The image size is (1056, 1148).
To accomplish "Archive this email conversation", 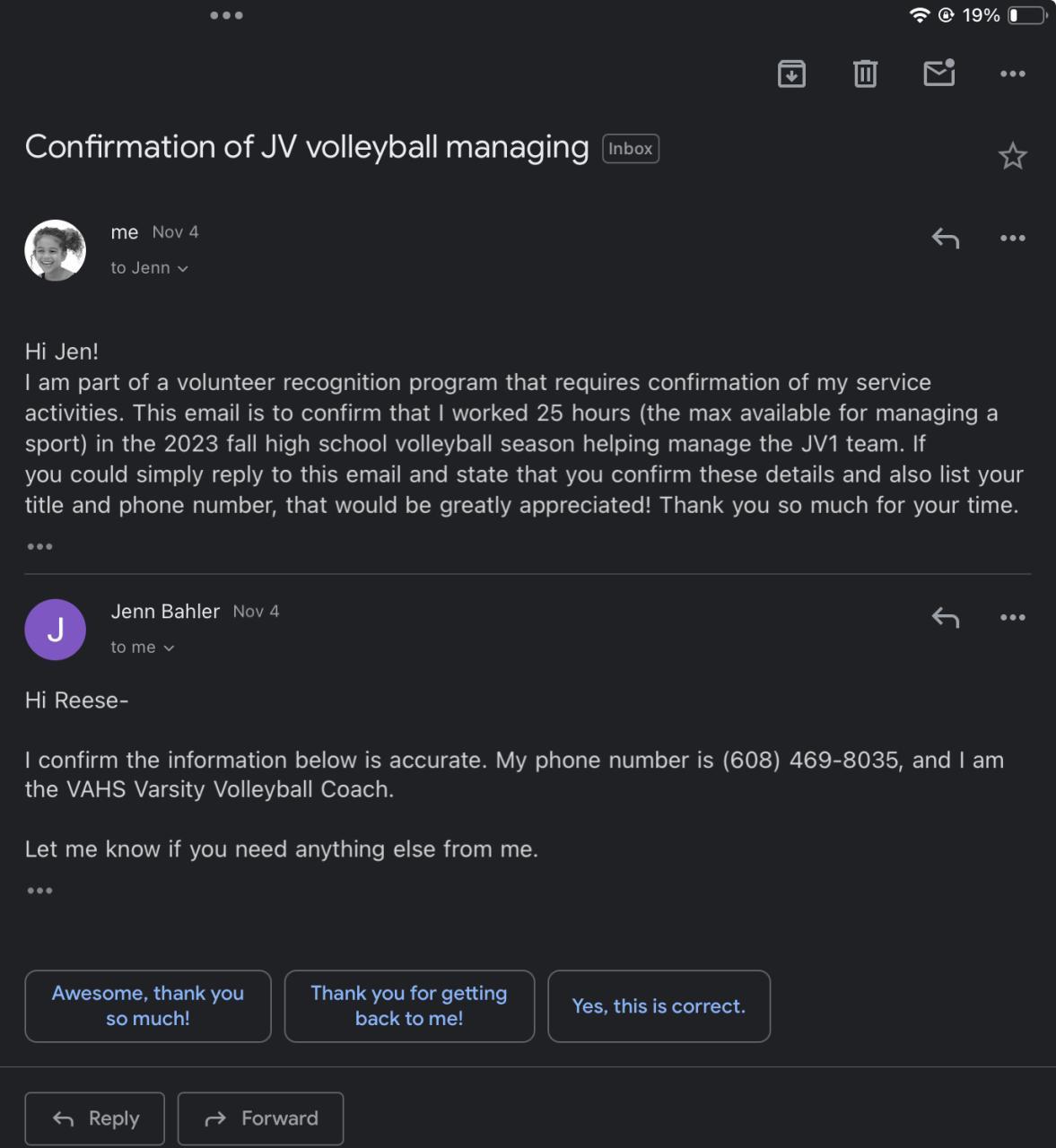I will 791,74.
